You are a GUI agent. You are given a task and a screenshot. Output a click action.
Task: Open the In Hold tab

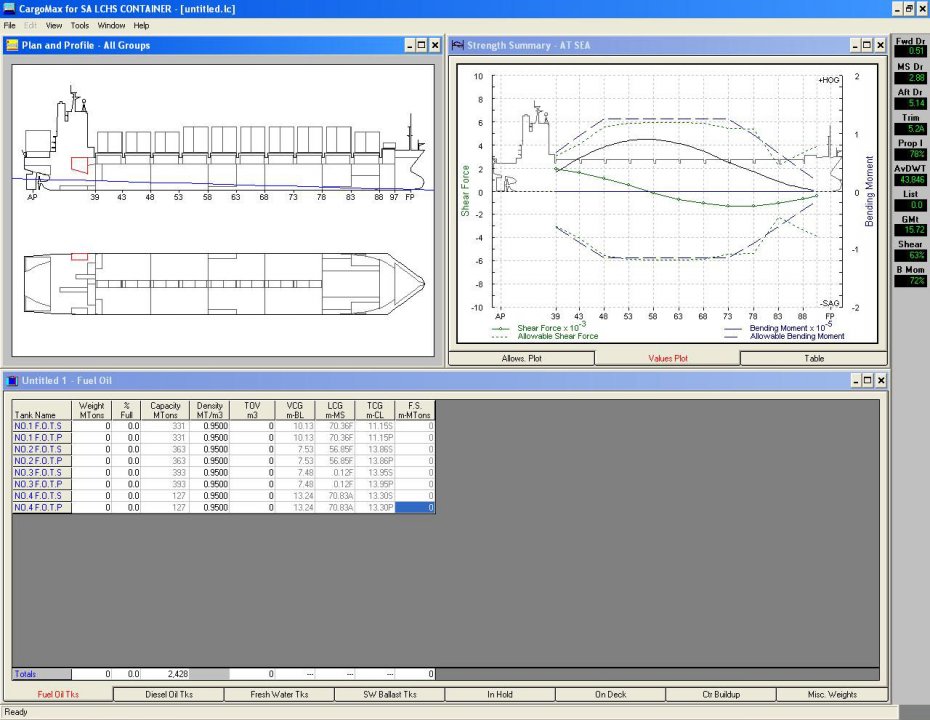click(x=500, y=694)
